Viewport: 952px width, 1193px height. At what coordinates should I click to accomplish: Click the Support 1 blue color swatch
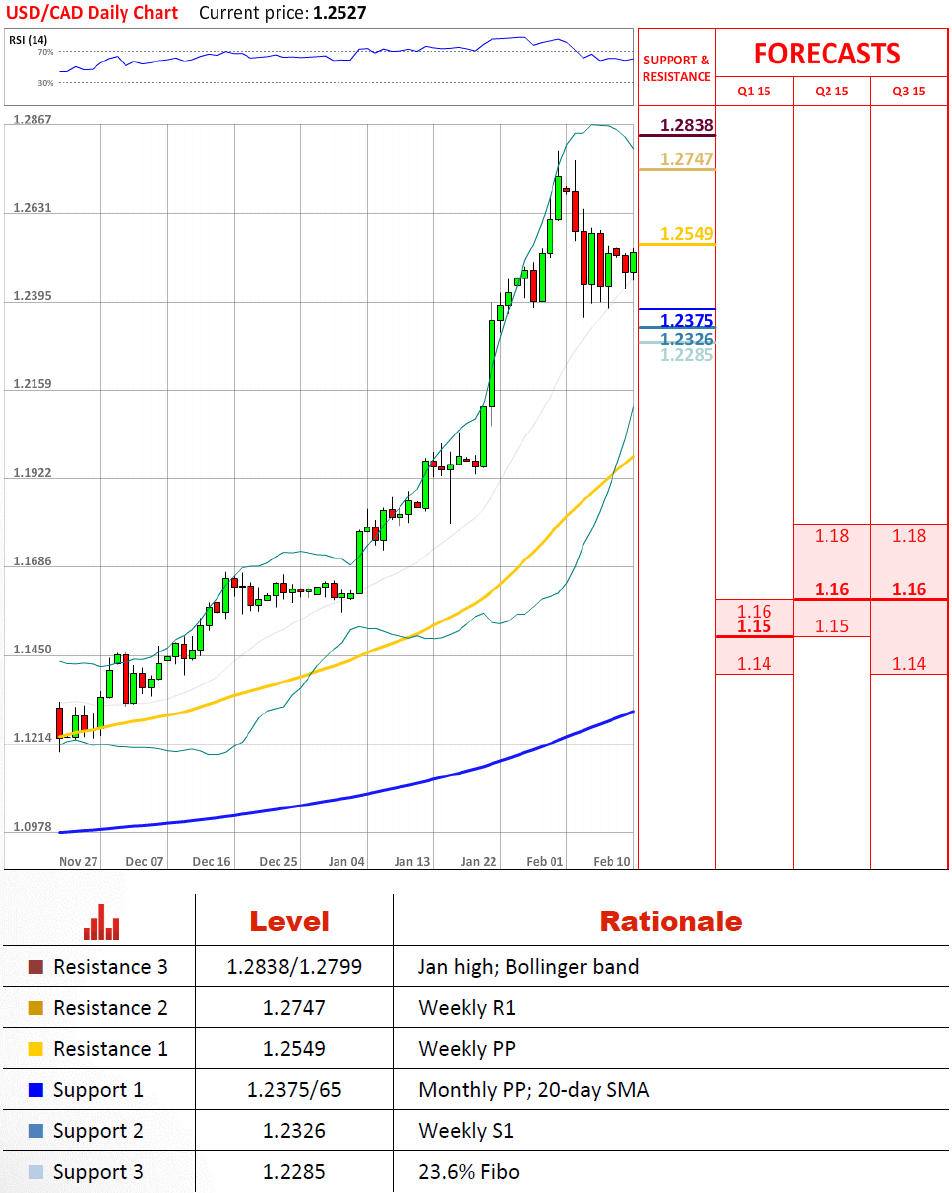point(36,1090)
